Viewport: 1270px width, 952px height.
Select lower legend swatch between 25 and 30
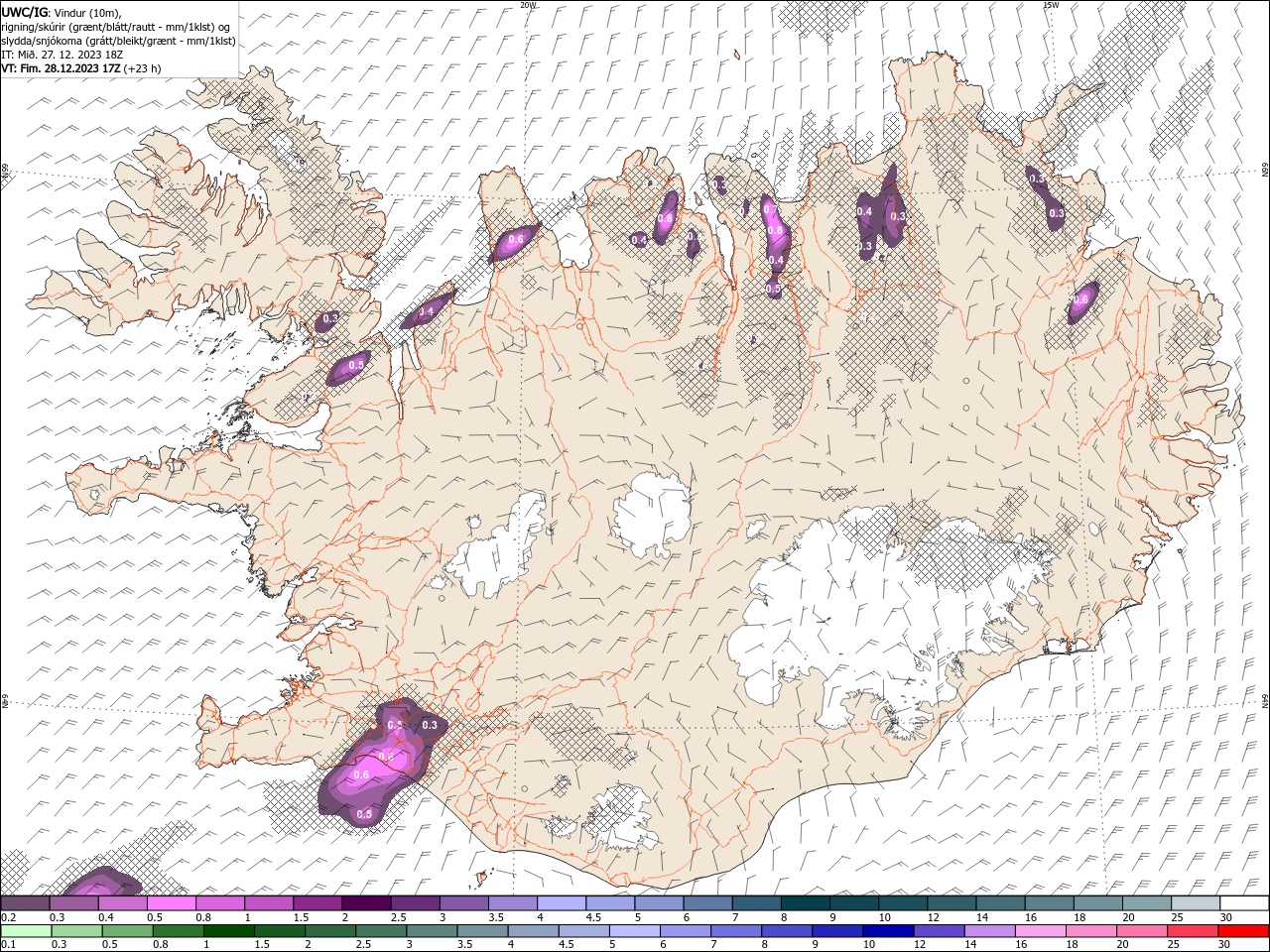point(1192,931)
